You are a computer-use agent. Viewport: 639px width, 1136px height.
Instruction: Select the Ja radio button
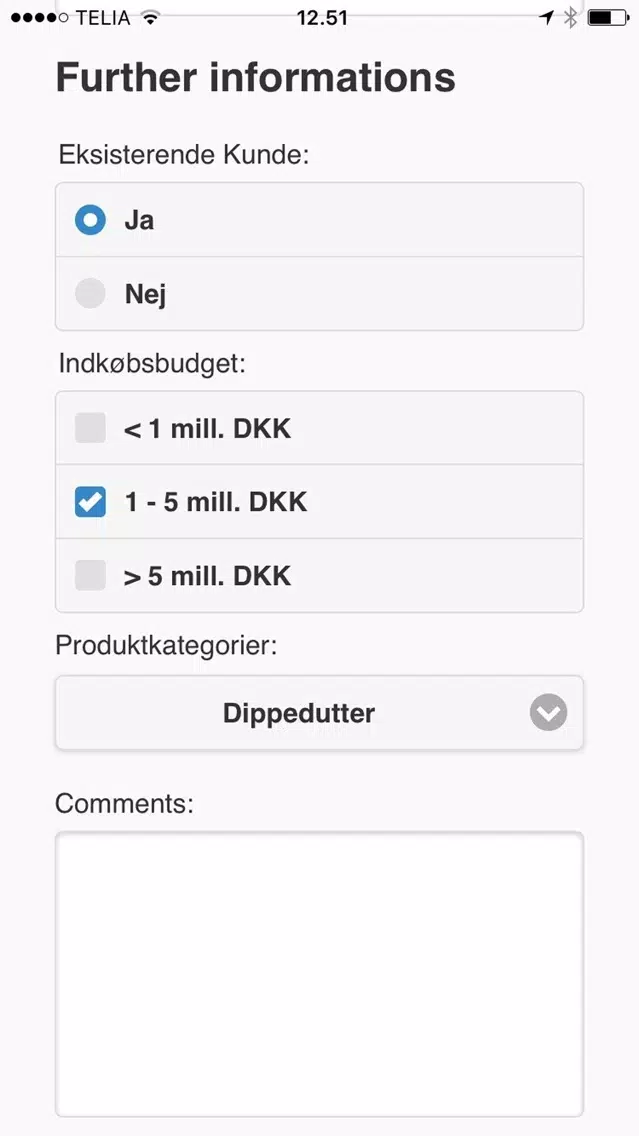(x=90, y=220)
